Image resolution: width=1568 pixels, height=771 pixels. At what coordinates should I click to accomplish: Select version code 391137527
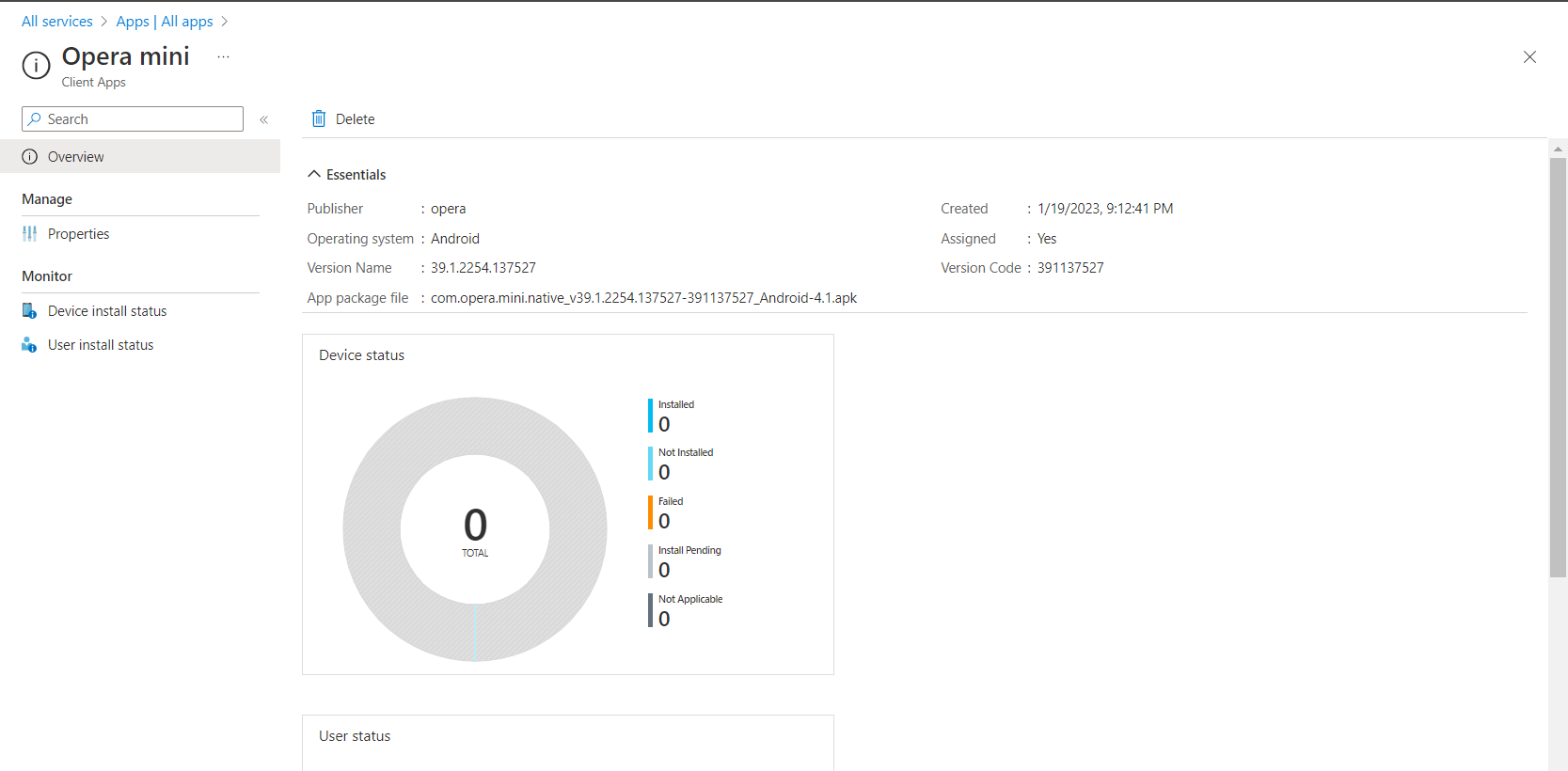(x=1070, y=267)
